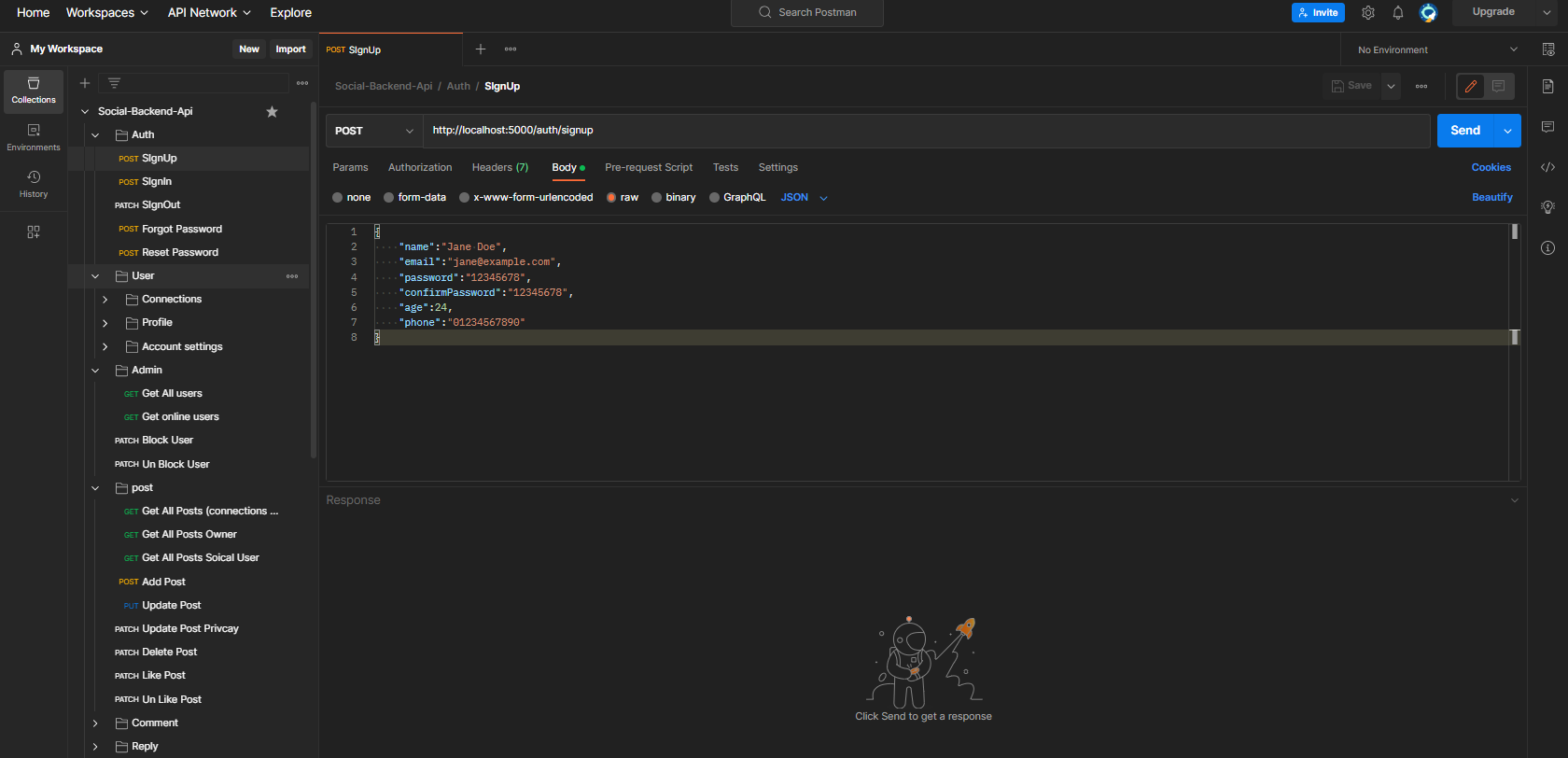Screen dimensions: 1568x758
Task: Open the related requests lightbulb icon
Action: point(1548,207)
